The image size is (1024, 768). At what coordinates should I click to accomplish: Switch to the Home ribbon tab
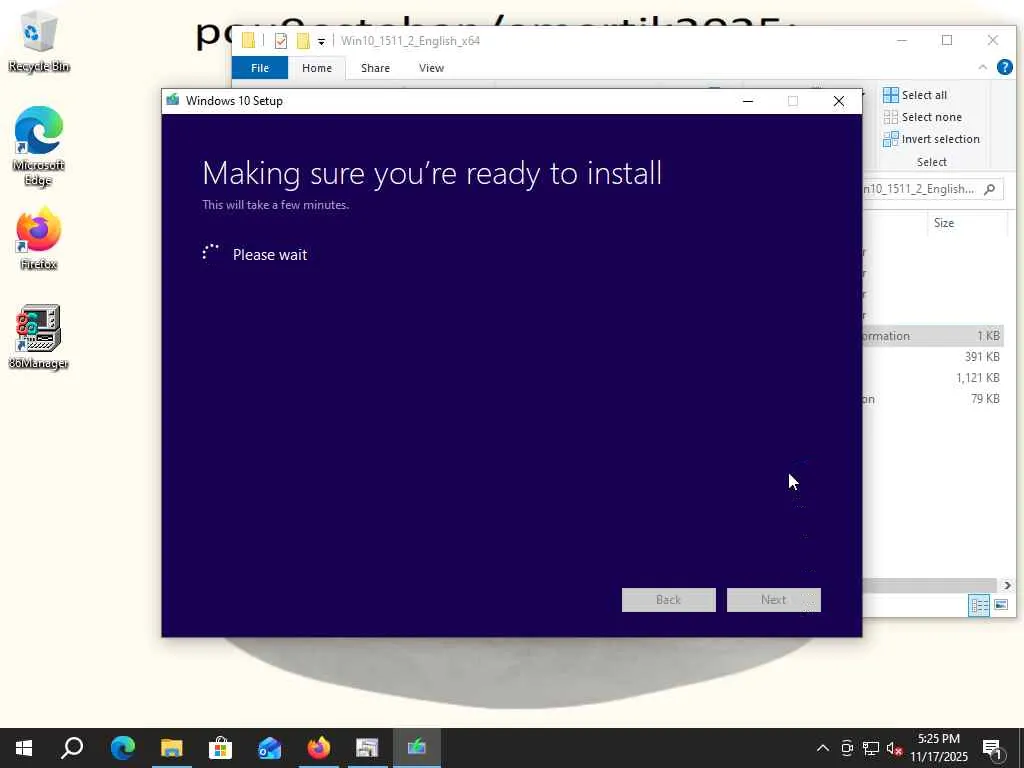[x=317, y=68]
